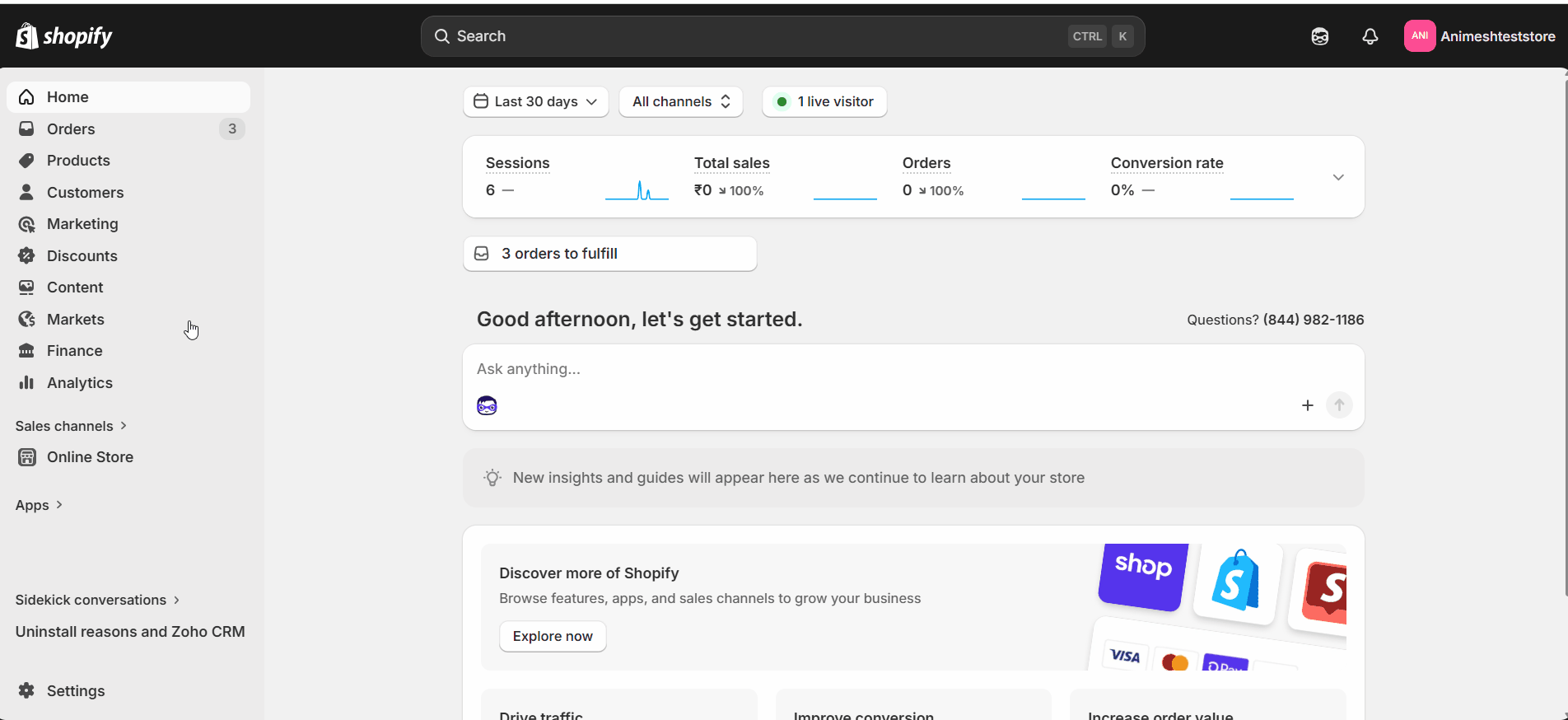Click the Orders count badge 3

pos(232,129)
